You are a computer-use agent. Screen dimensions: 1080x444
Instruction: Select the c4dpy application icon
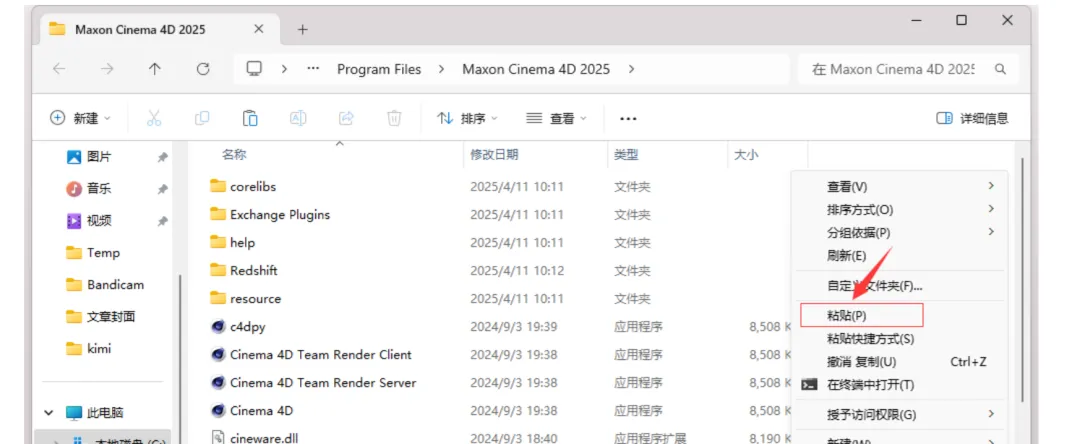(x=218, y=326)
